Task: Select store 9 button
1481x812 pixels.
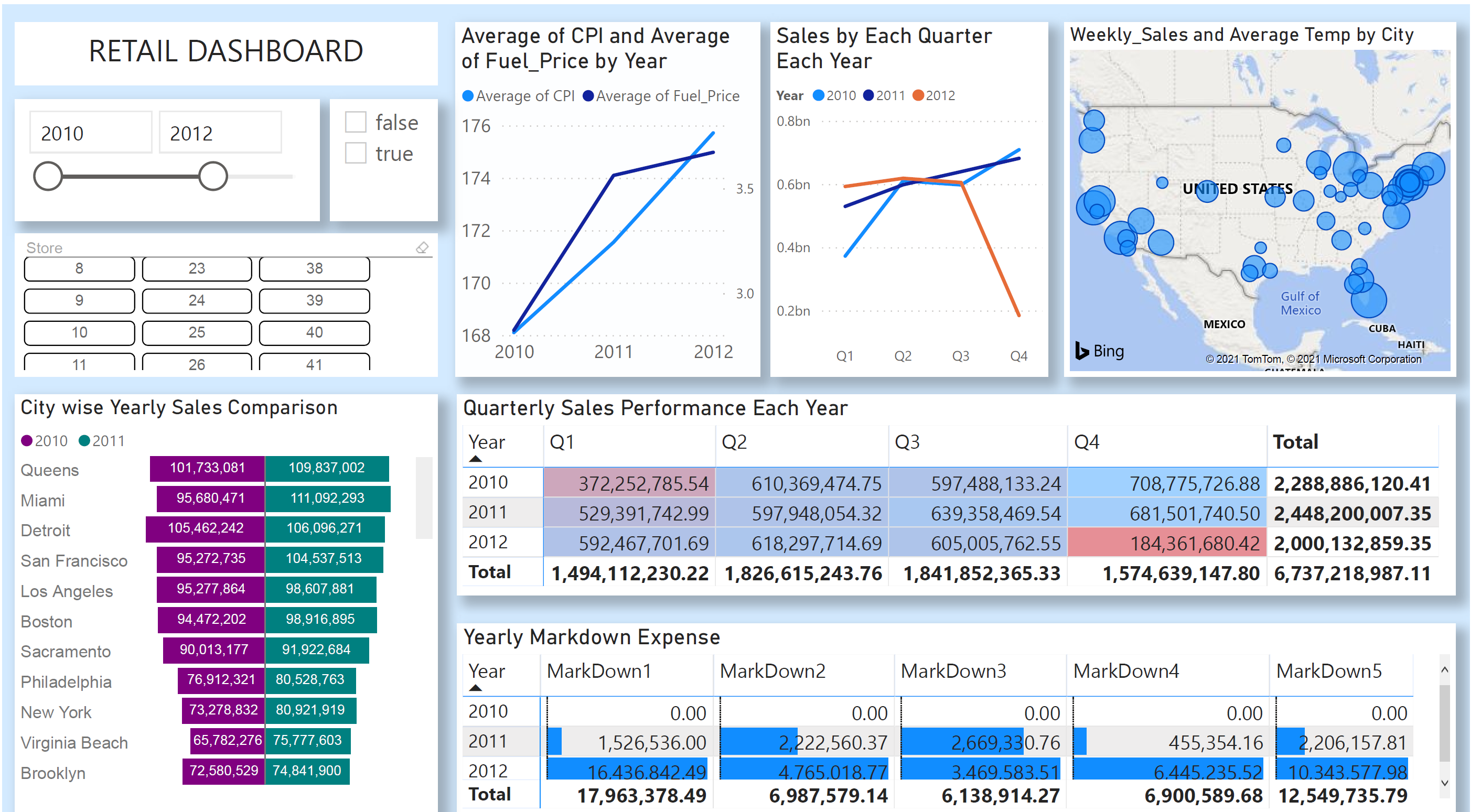Action: click(x=79, y=300)
